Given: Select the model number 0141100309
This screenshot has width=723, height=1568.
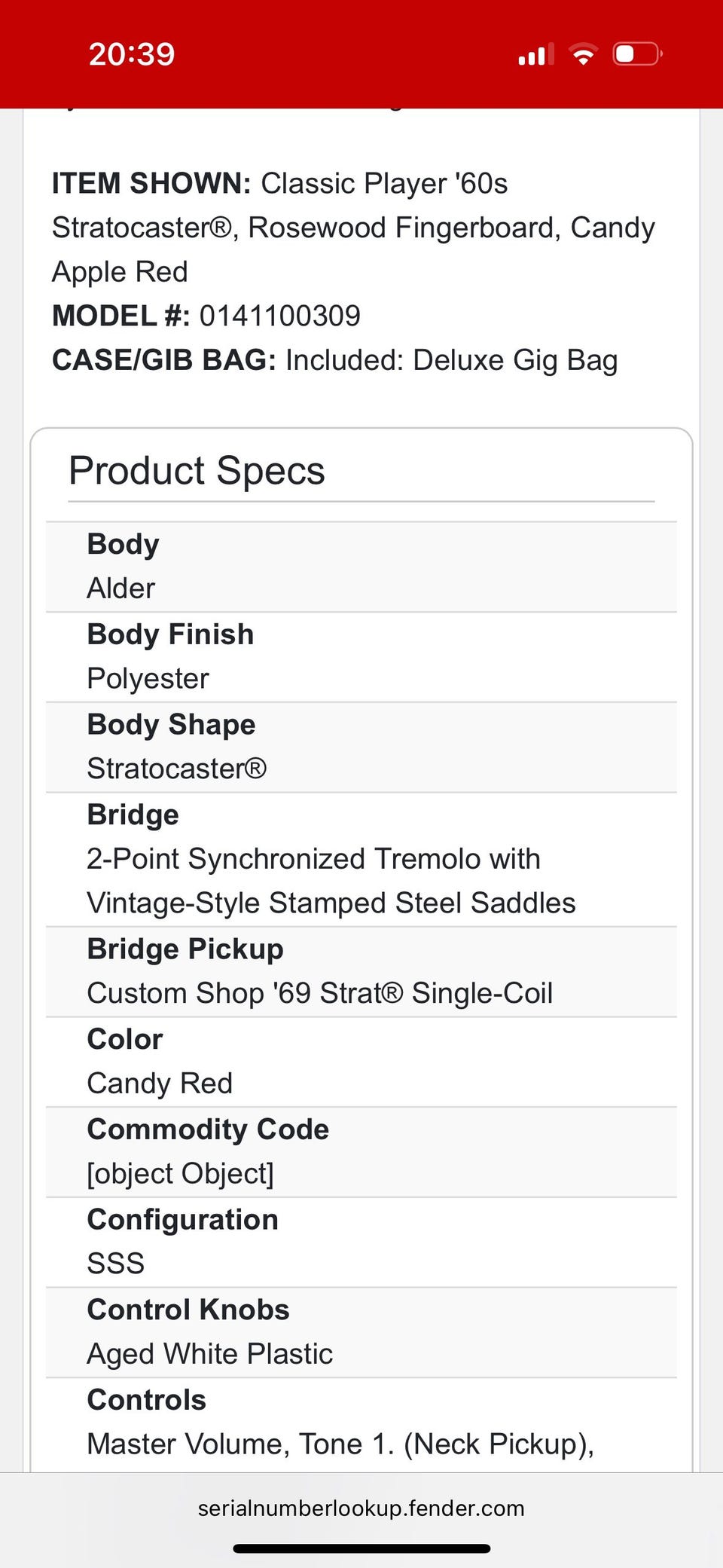Looking at the screenshot, I should 280,316.
